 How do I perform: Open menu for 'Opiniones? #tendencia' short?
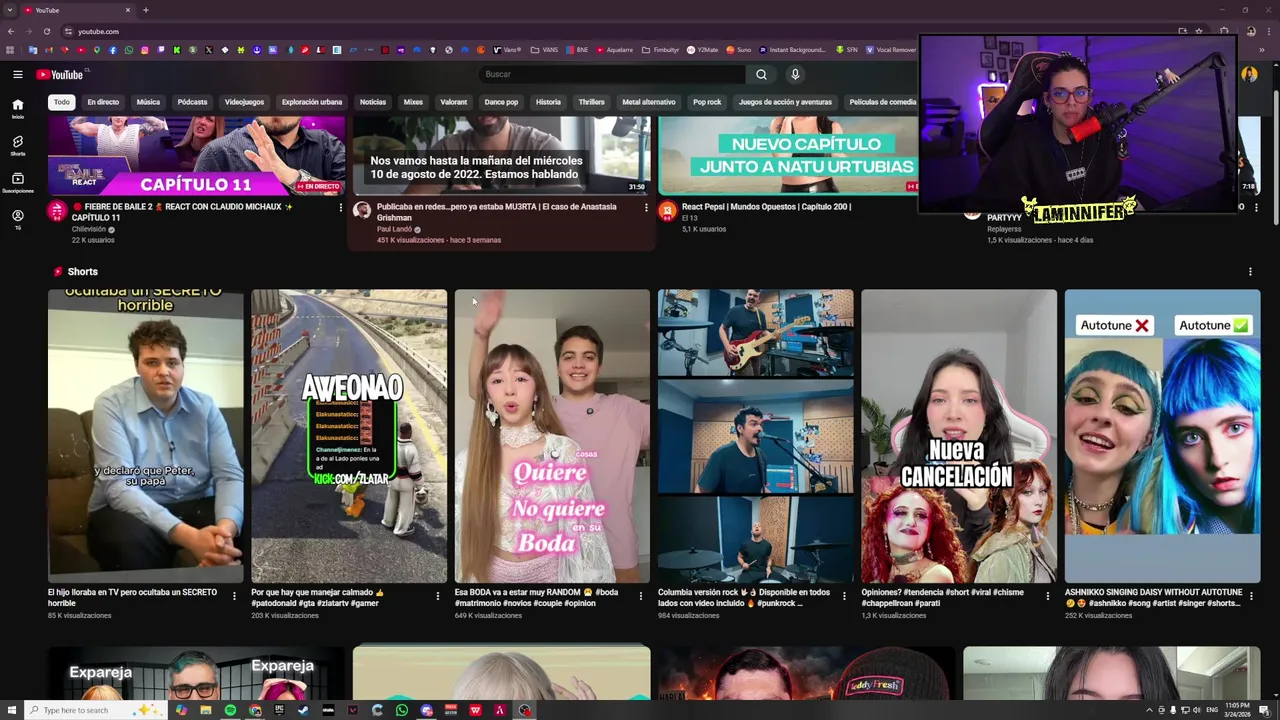[x=1047, y=596]
